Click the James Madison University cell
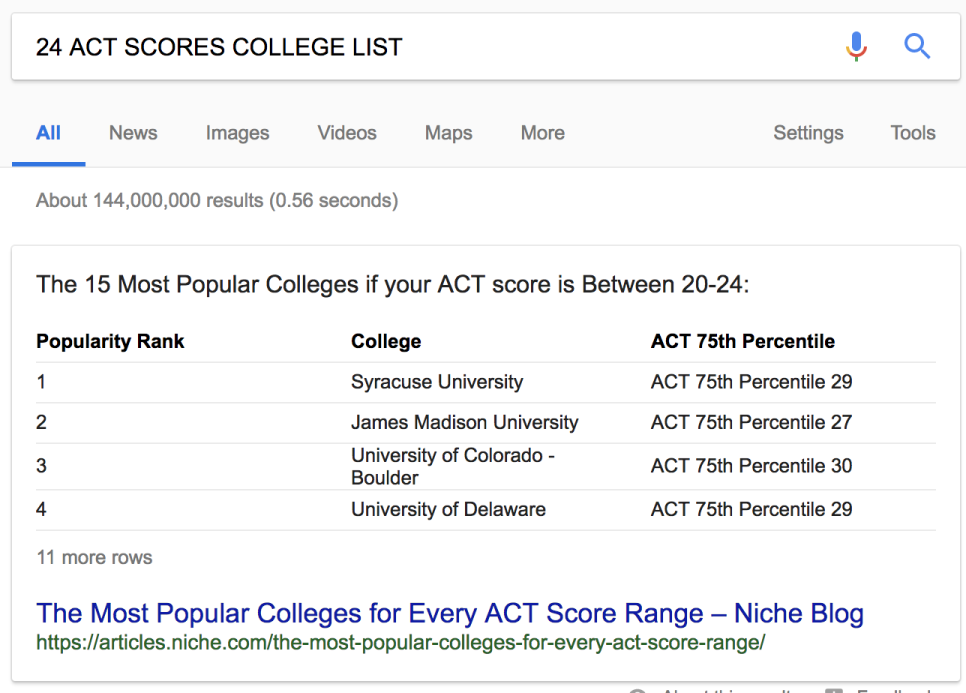 click(465, 423)
